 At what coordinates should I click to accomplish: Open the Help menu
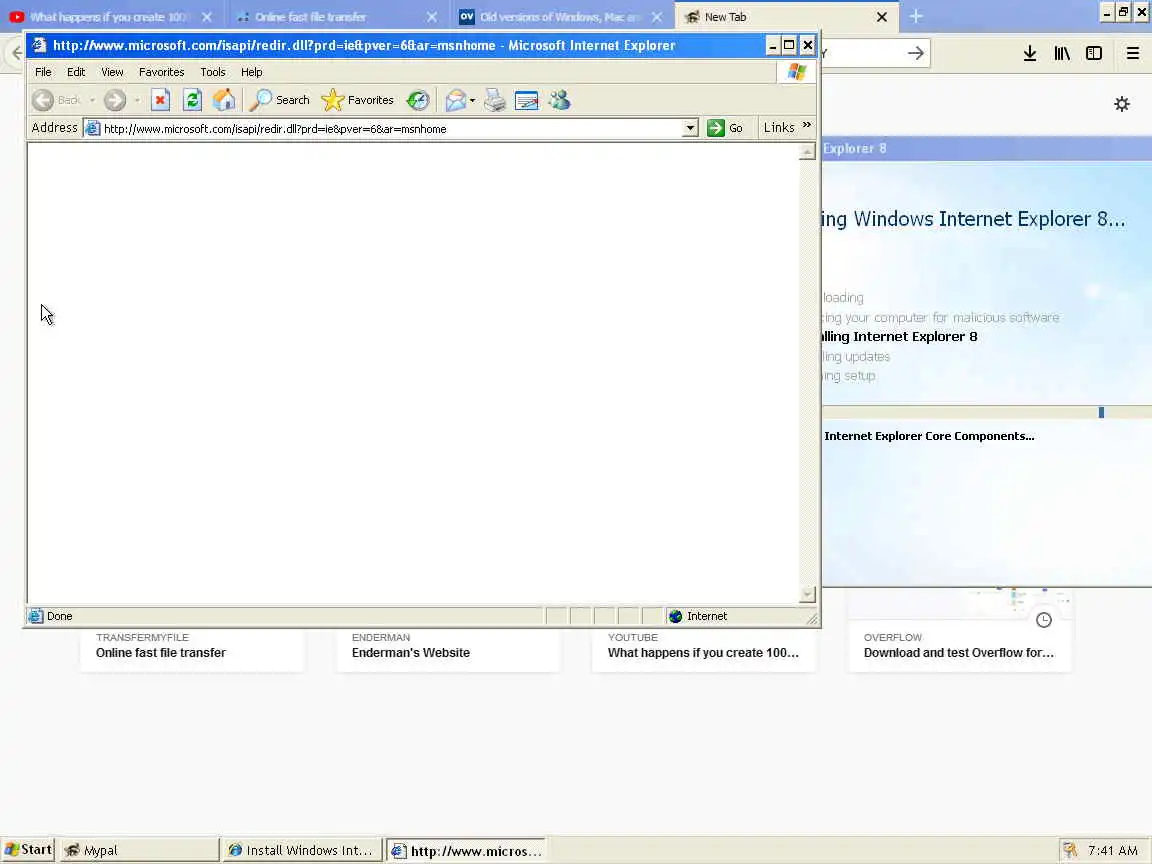point(251,72)
